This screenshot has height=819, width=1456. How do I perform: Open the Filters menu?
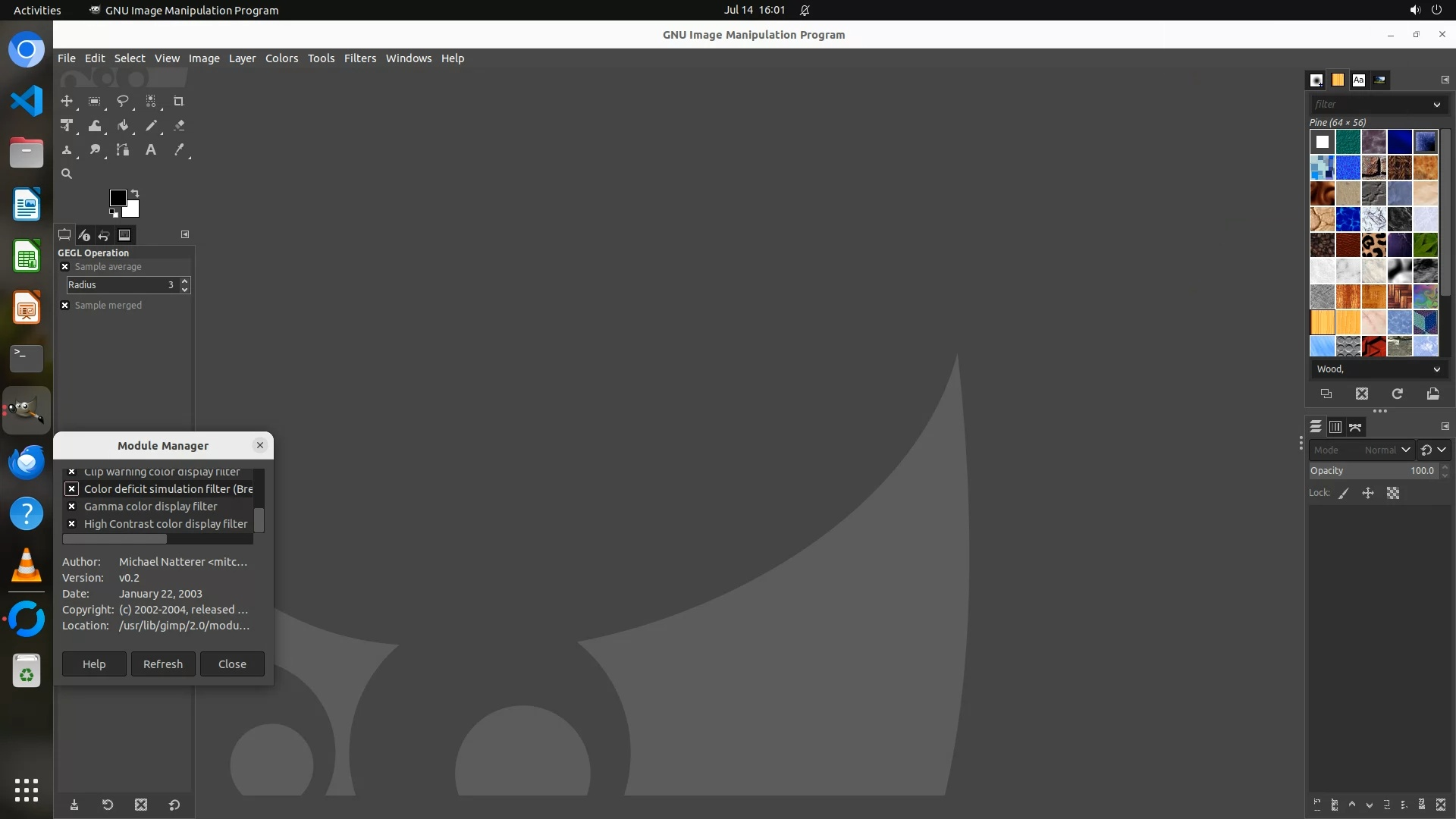click(359, 58)
